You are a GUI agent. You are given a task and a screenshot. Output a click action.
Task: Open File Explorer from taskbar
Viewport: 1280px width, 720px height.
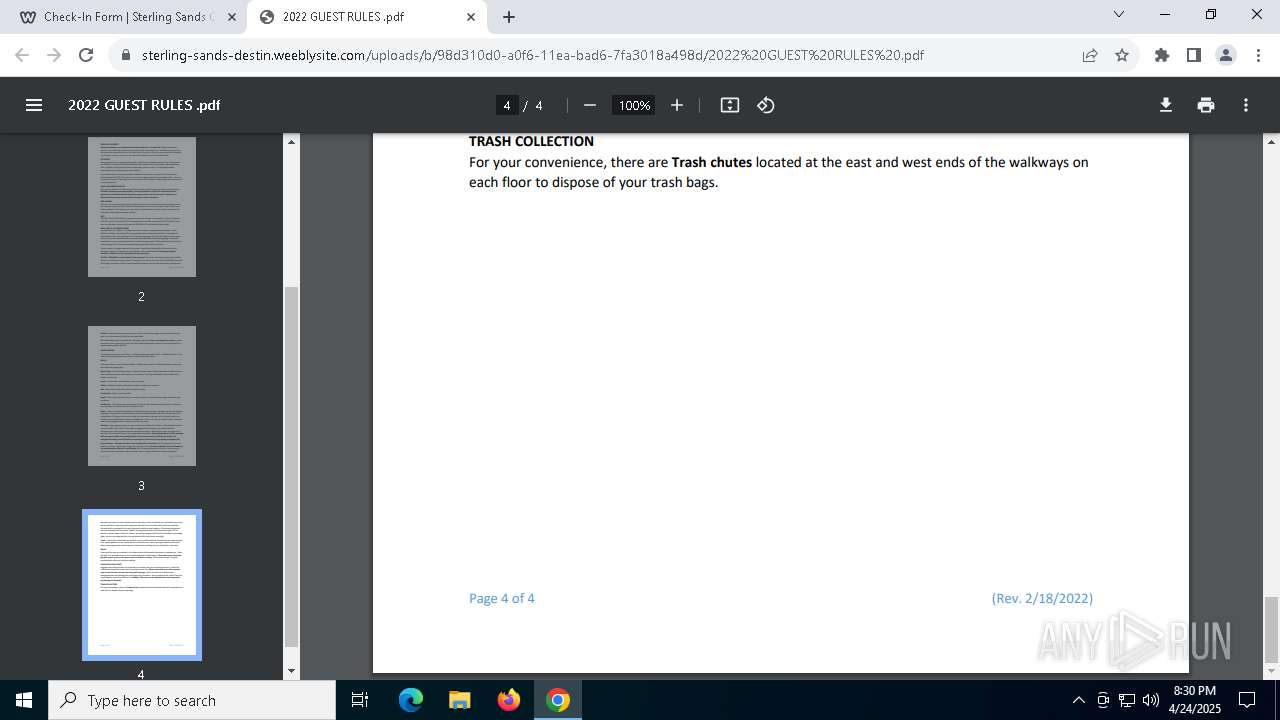459,700
